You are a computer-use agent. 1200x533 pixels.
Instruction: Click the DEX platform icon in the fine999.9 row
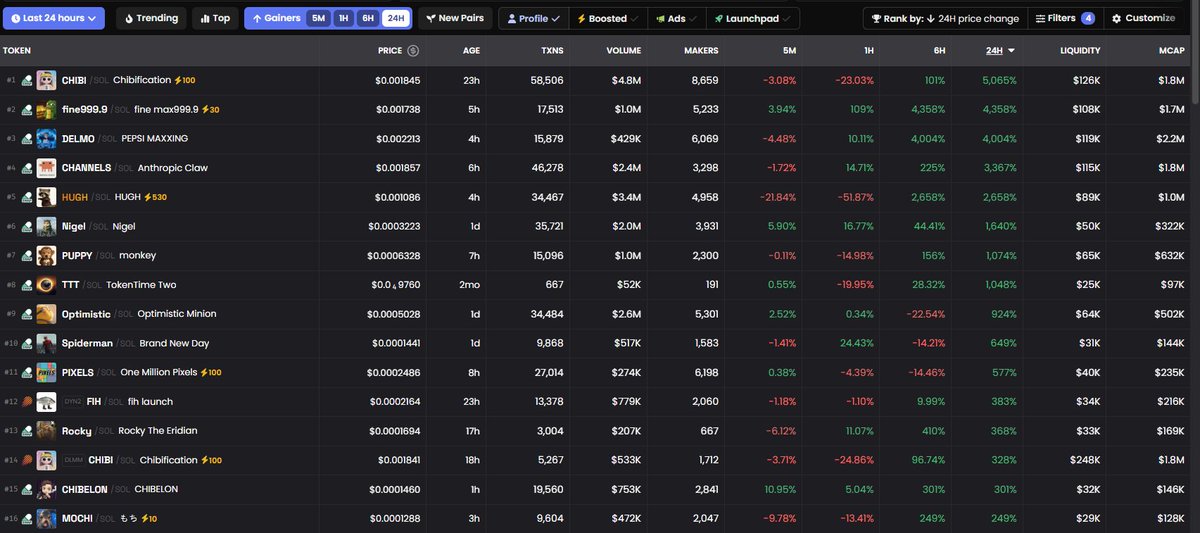click(x=27, y=109)
